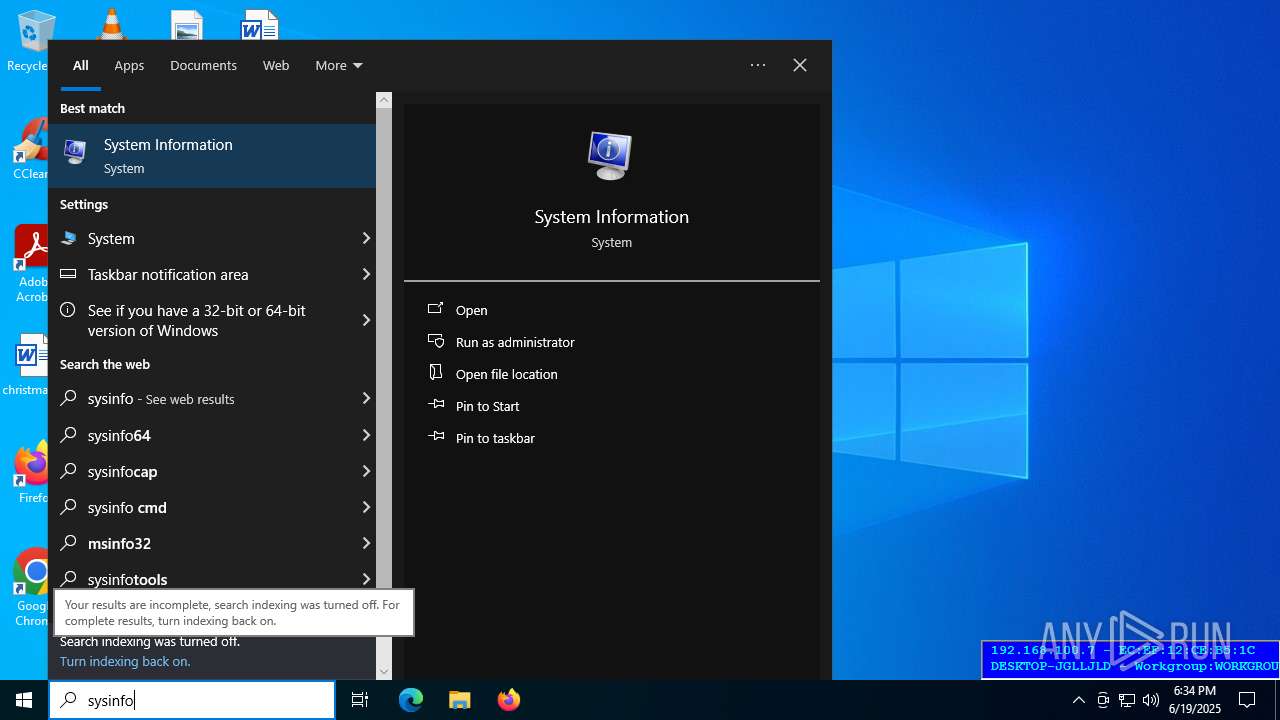Click the Taskbar notification area settings icon
This screenshot has width=1280, height=720.
(69, 274)
